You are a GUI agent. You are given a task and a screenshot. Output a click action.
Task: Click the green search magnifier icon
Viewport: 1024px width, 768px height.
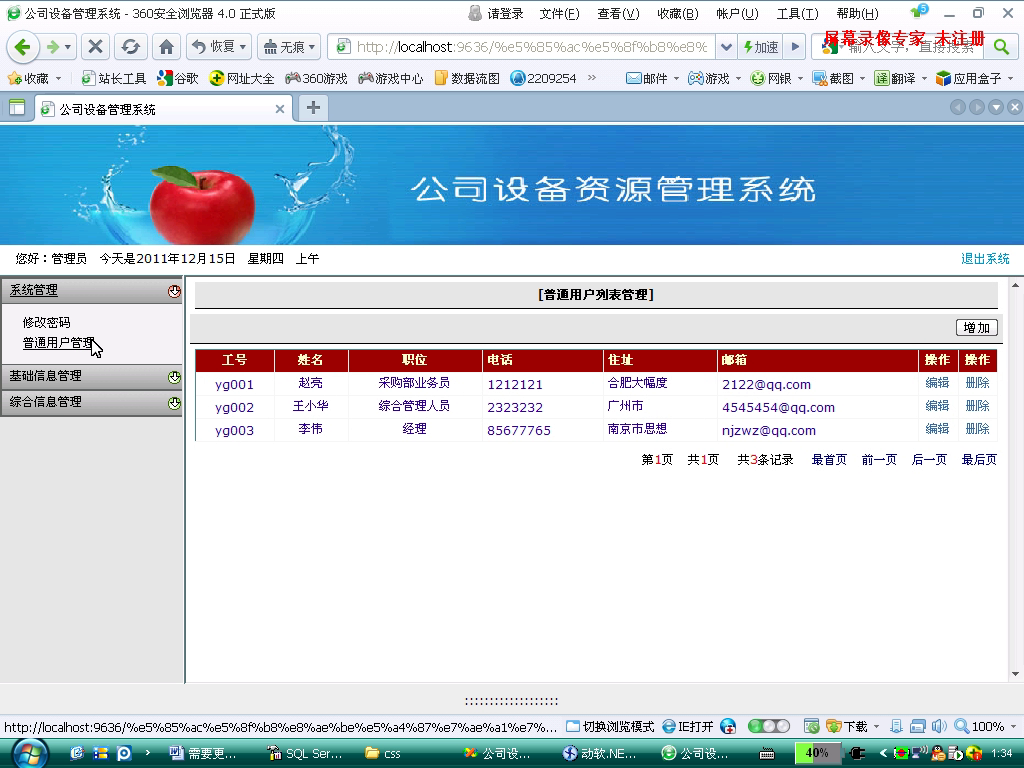1000,47
